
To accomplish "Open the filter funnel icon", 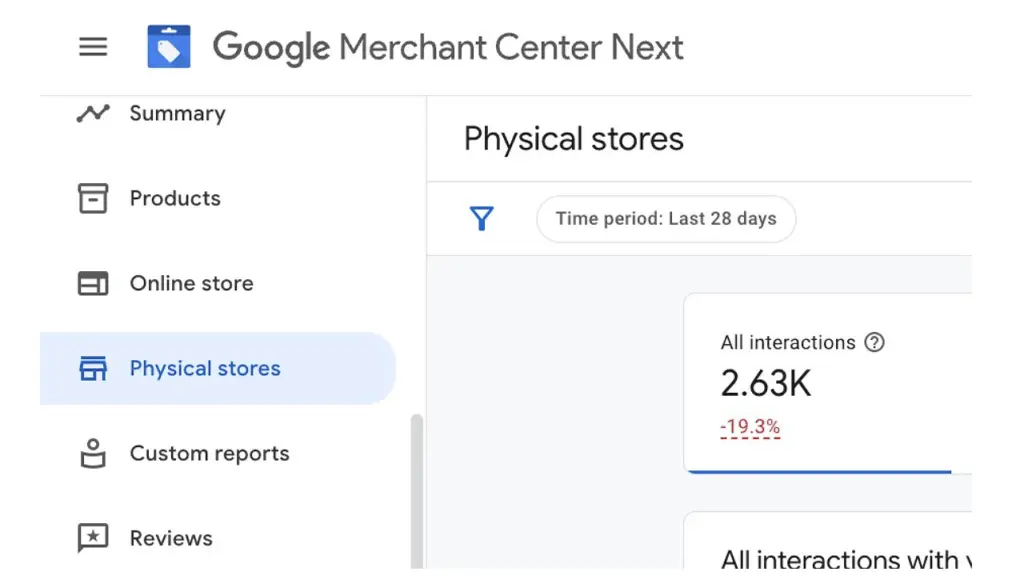I will pos(482,219).
